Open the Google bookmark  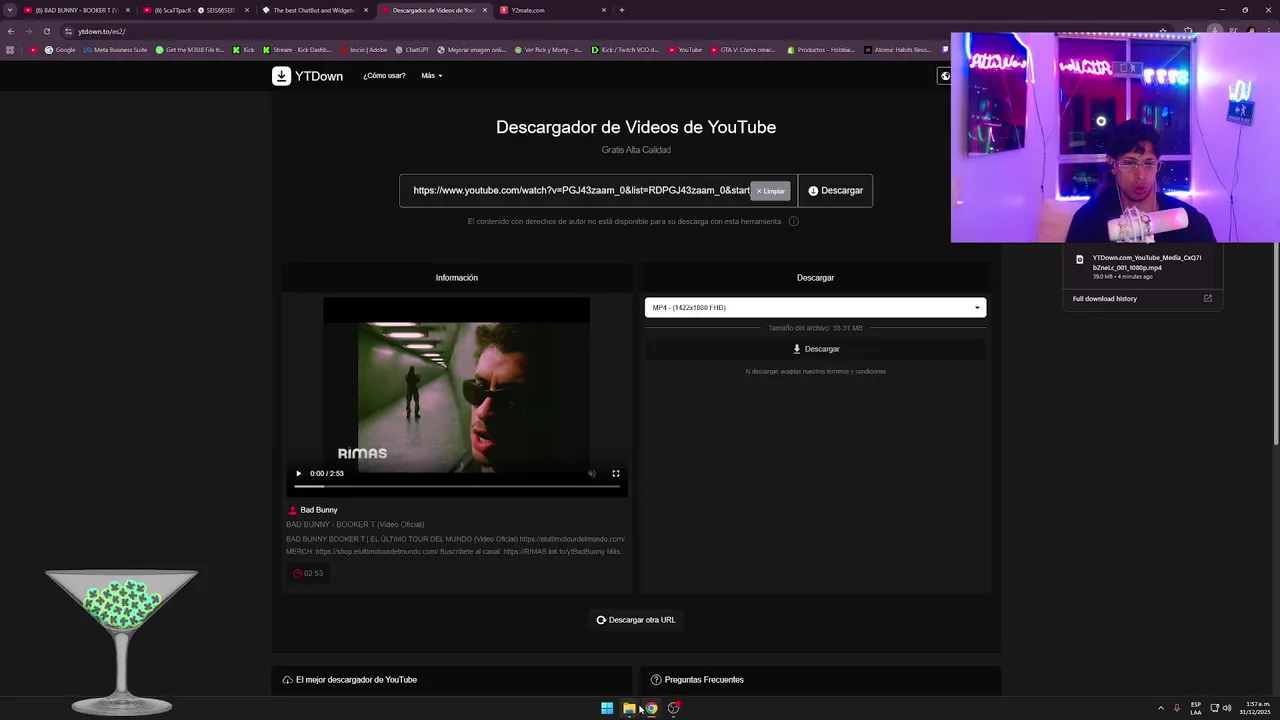(60, 49)
